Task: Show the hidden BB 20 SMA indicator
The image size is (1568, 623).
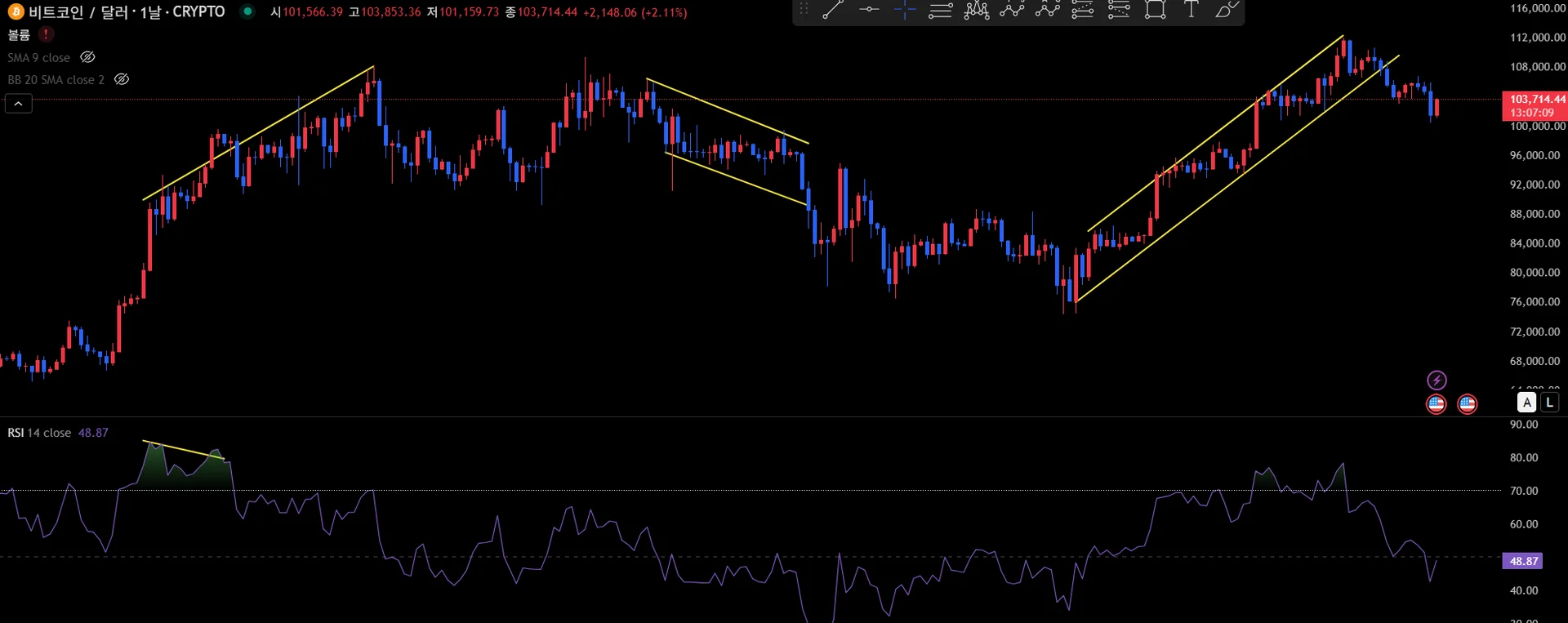Action: tap(122, 79)
